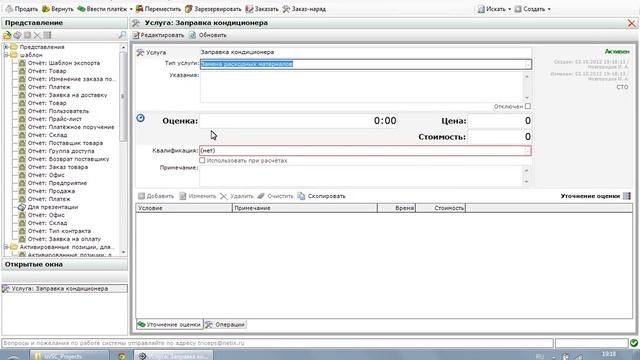
Task: Click the Редактировать button label
Action: (162, 35)
